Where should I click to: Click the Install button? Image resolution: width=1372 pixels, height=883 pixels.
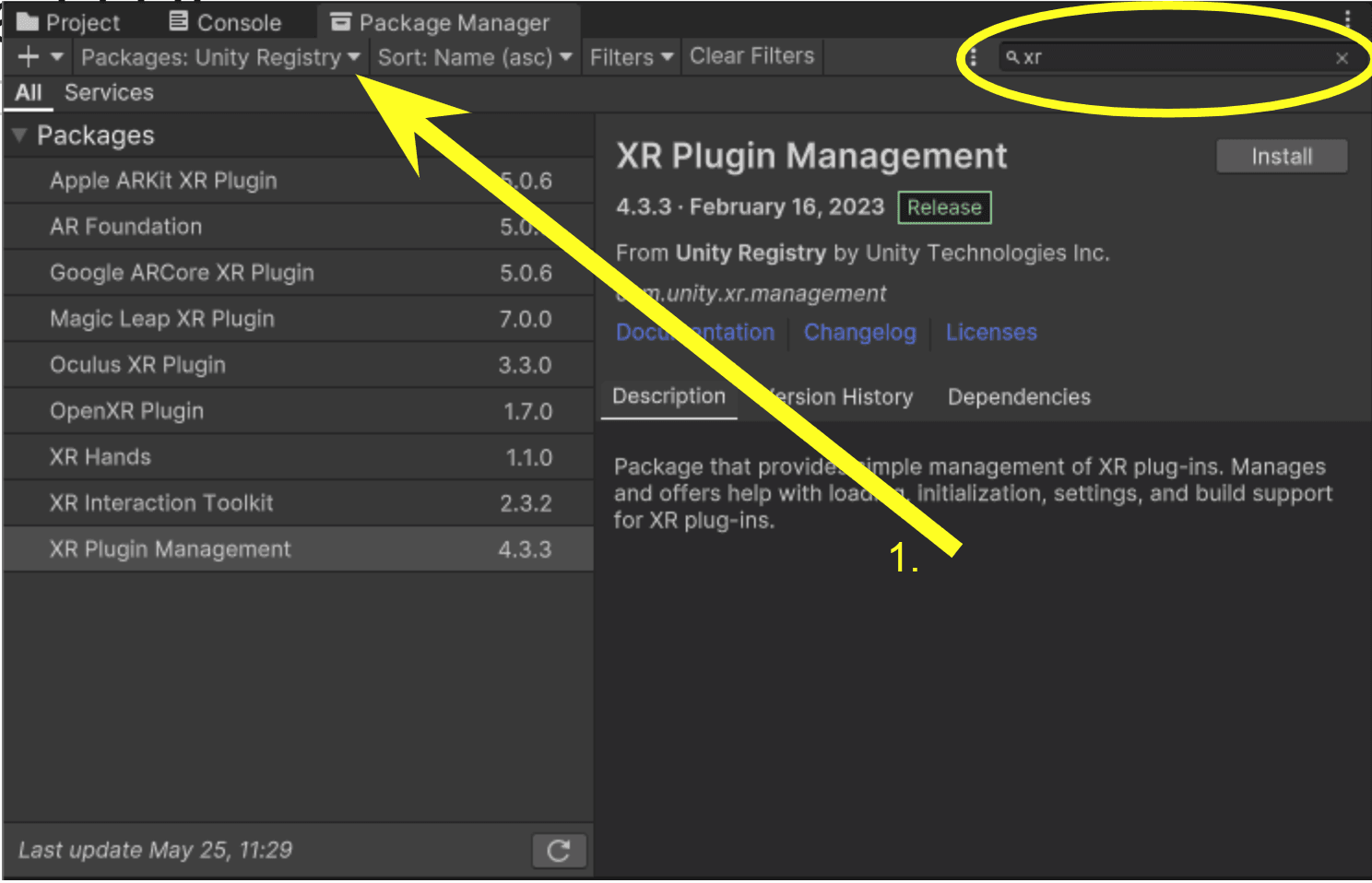[x=1282, y=156]
